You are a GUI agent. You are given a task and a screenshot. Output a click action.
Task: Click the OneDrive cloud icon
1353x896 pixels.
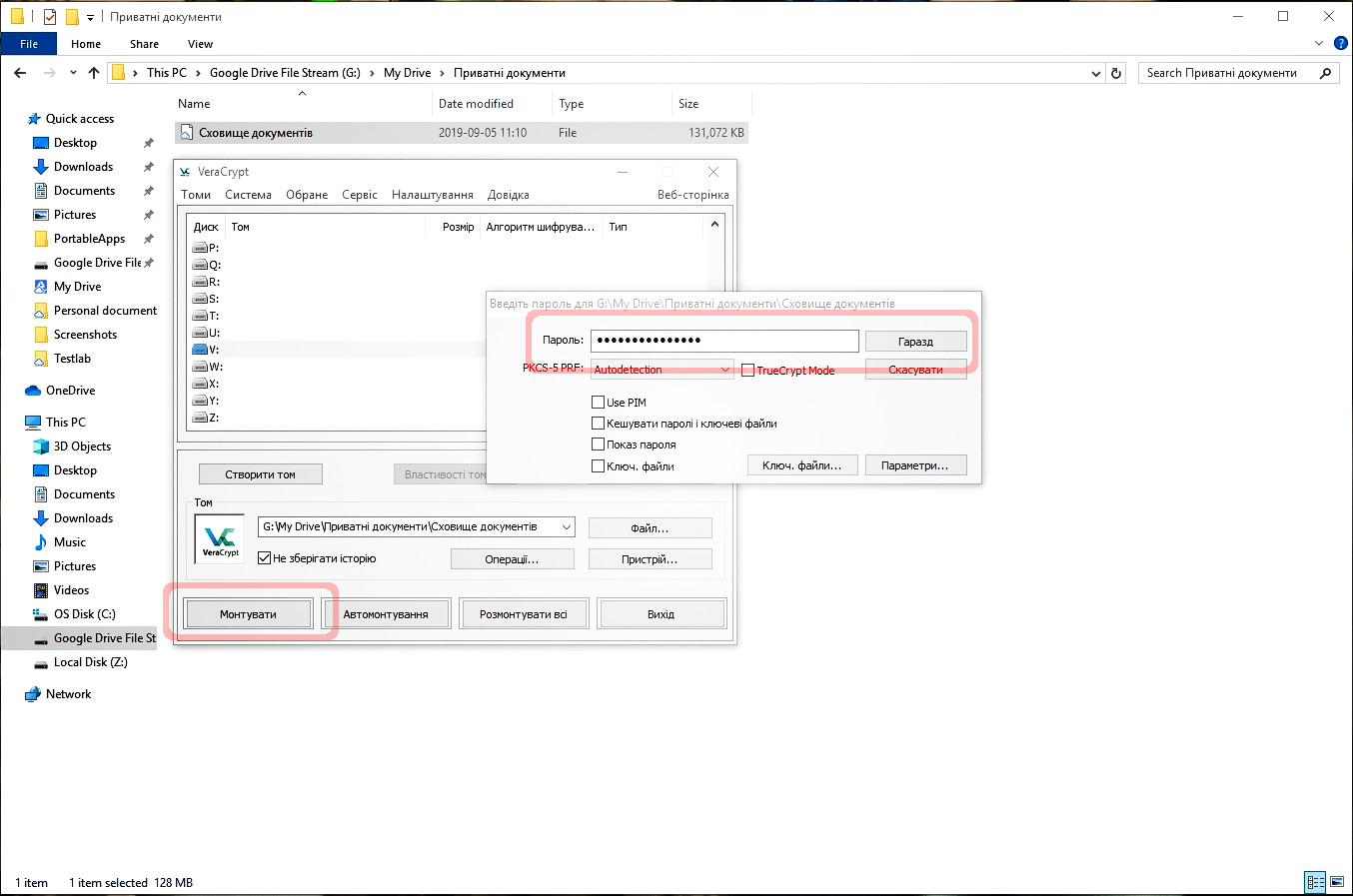(x=34, y=391)
